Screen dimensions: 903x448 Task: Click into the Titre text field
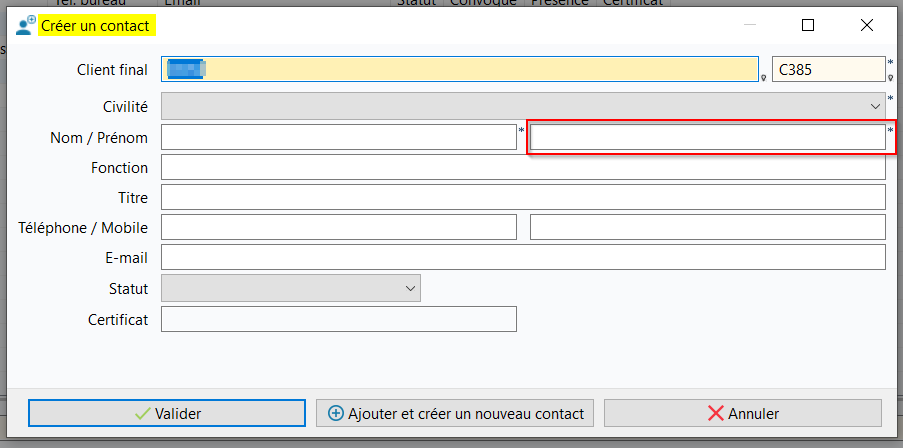pos(523,197)
